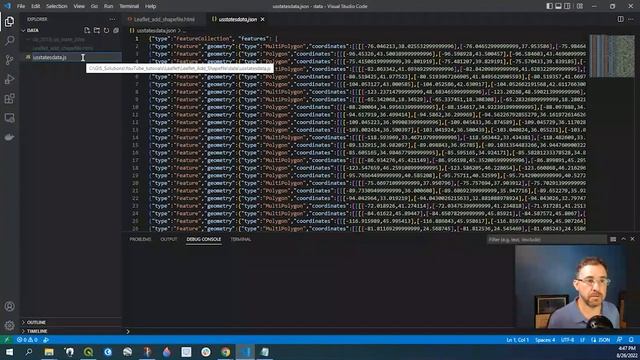Viewport: 640px width, 360px height.
Task: Open the File menu
Action: click(21, 6)
